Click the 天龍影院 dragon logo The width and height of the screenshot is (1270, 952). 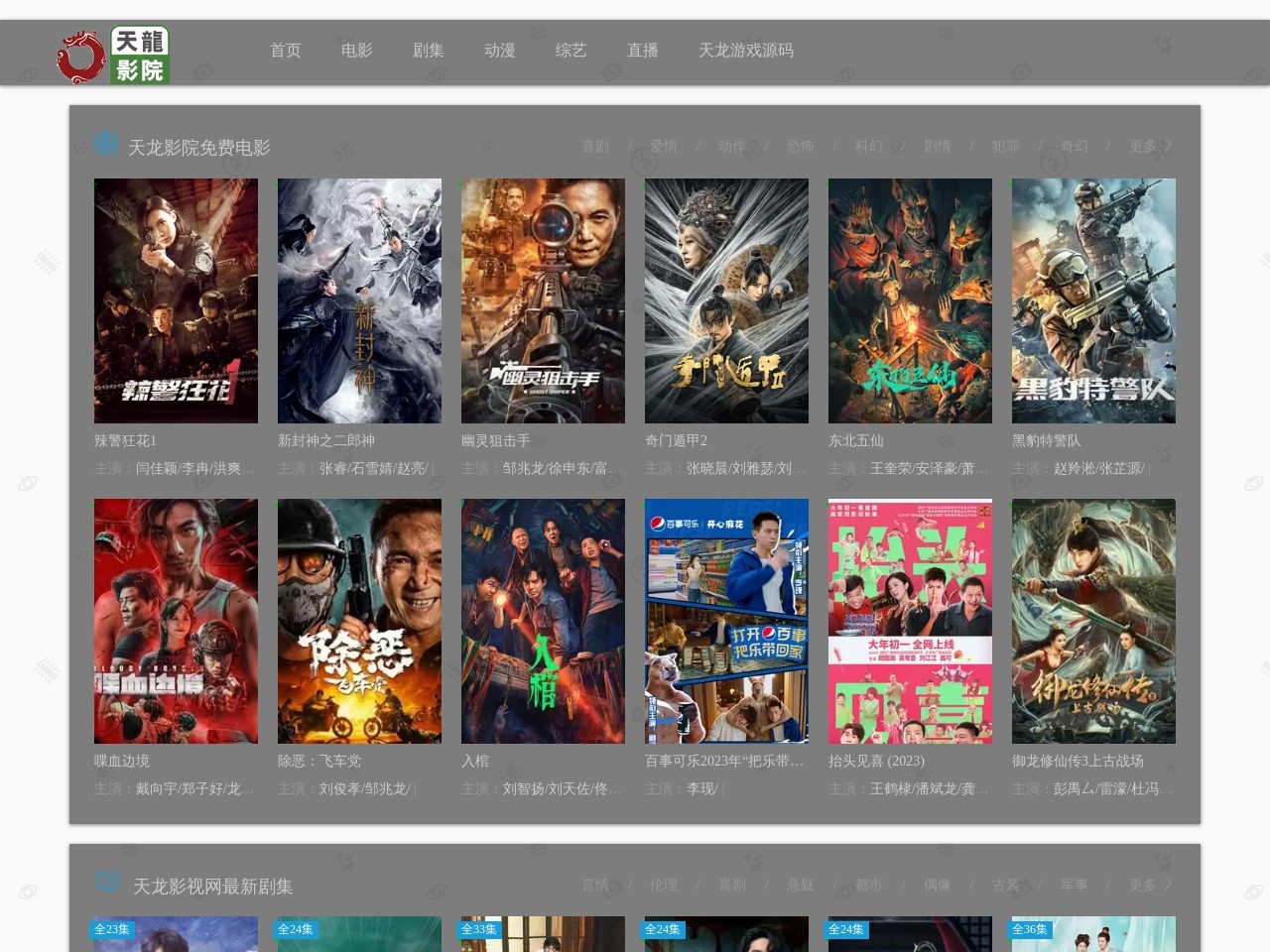112,55
